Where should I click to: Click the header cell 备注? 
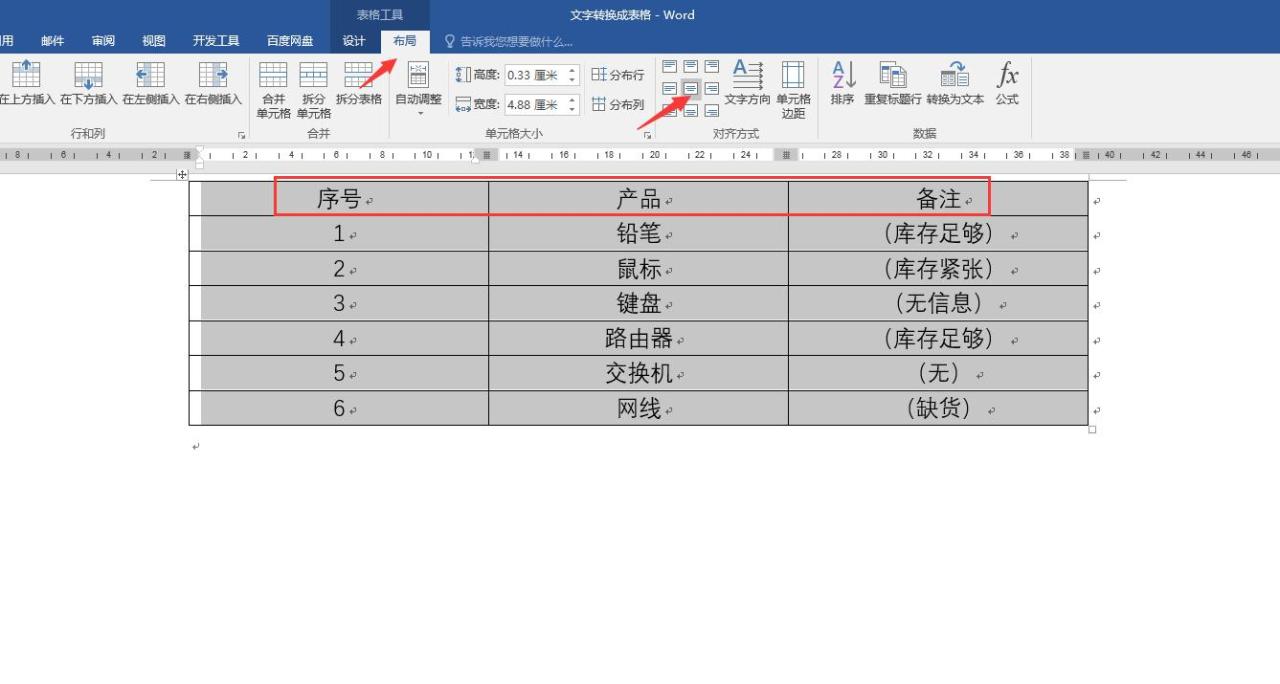938,198
